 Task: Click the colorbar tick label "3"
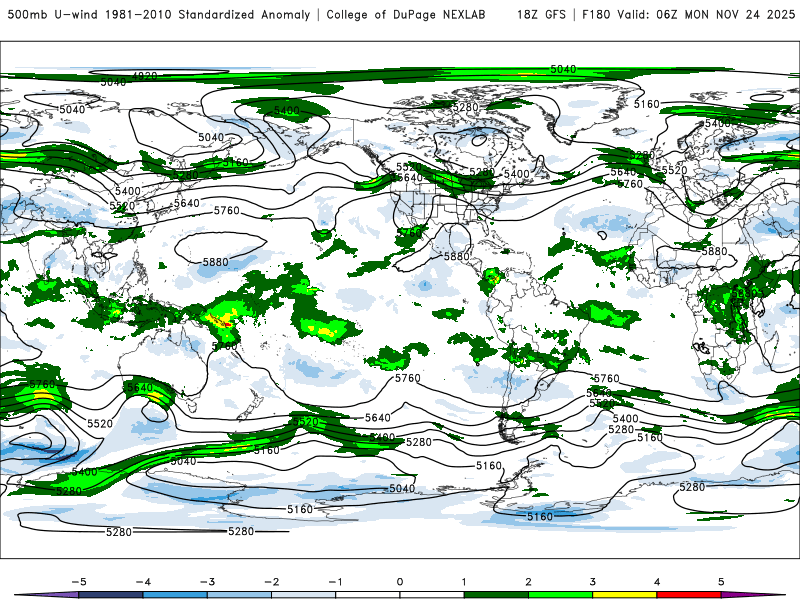[592, 582]
